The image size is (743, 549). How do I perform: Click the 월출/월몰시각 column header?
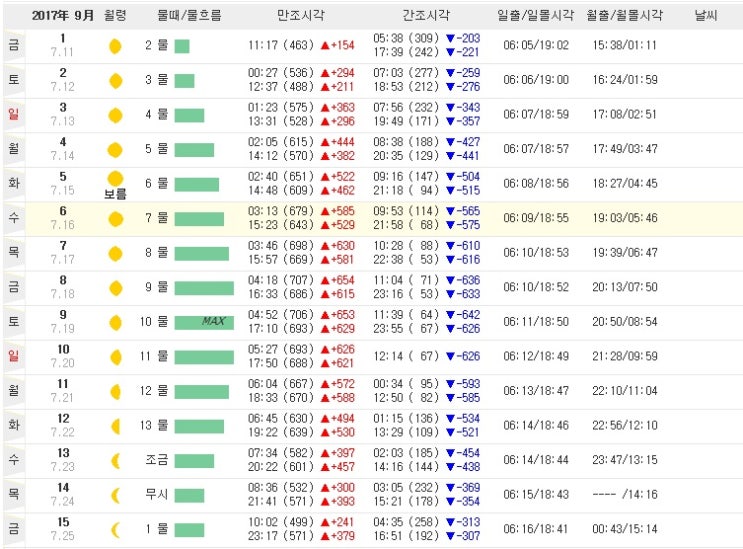click(625, 16)
